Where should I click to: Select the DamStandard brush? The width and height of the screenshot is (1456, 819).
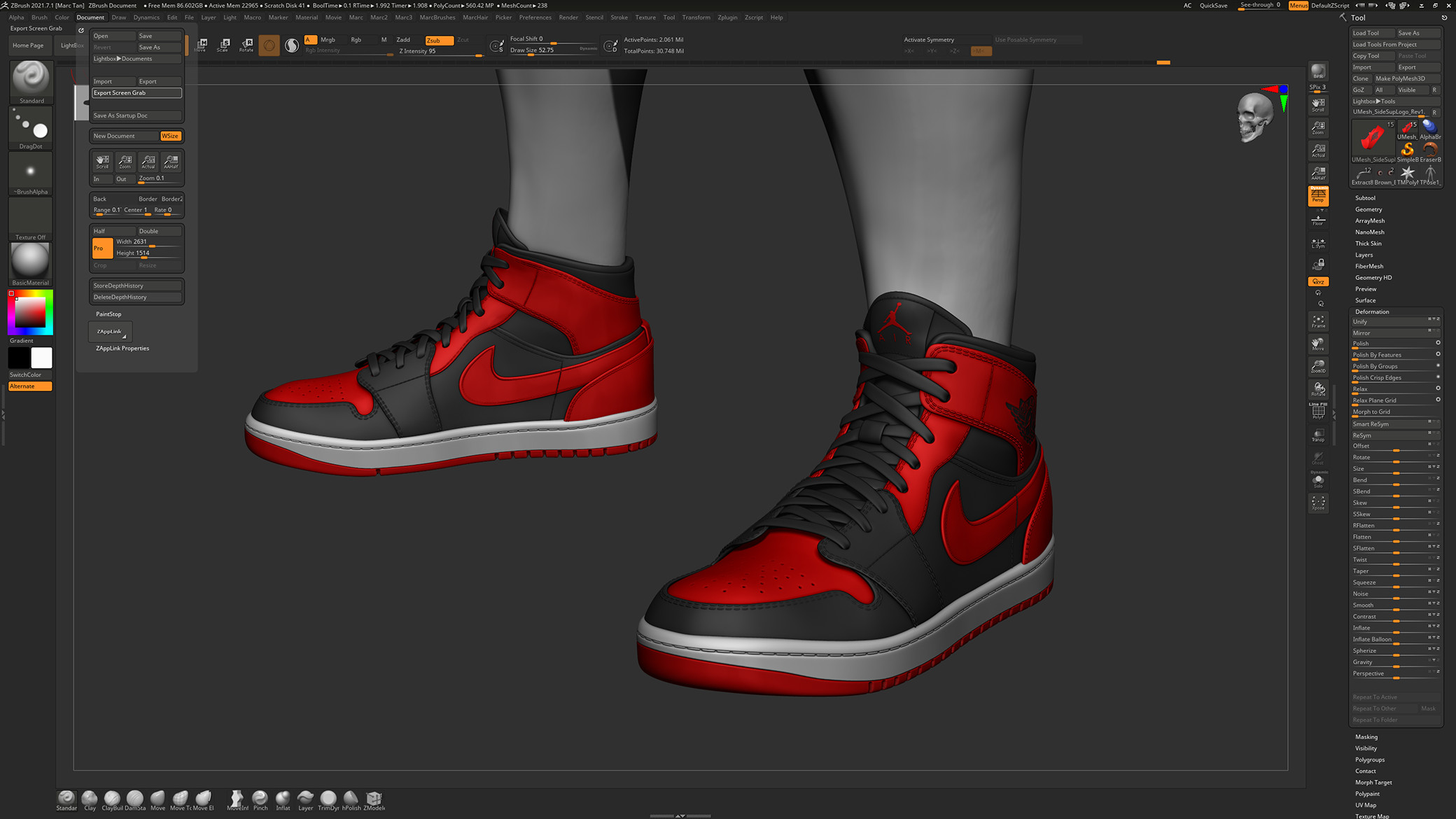click(x=135, y=800)
